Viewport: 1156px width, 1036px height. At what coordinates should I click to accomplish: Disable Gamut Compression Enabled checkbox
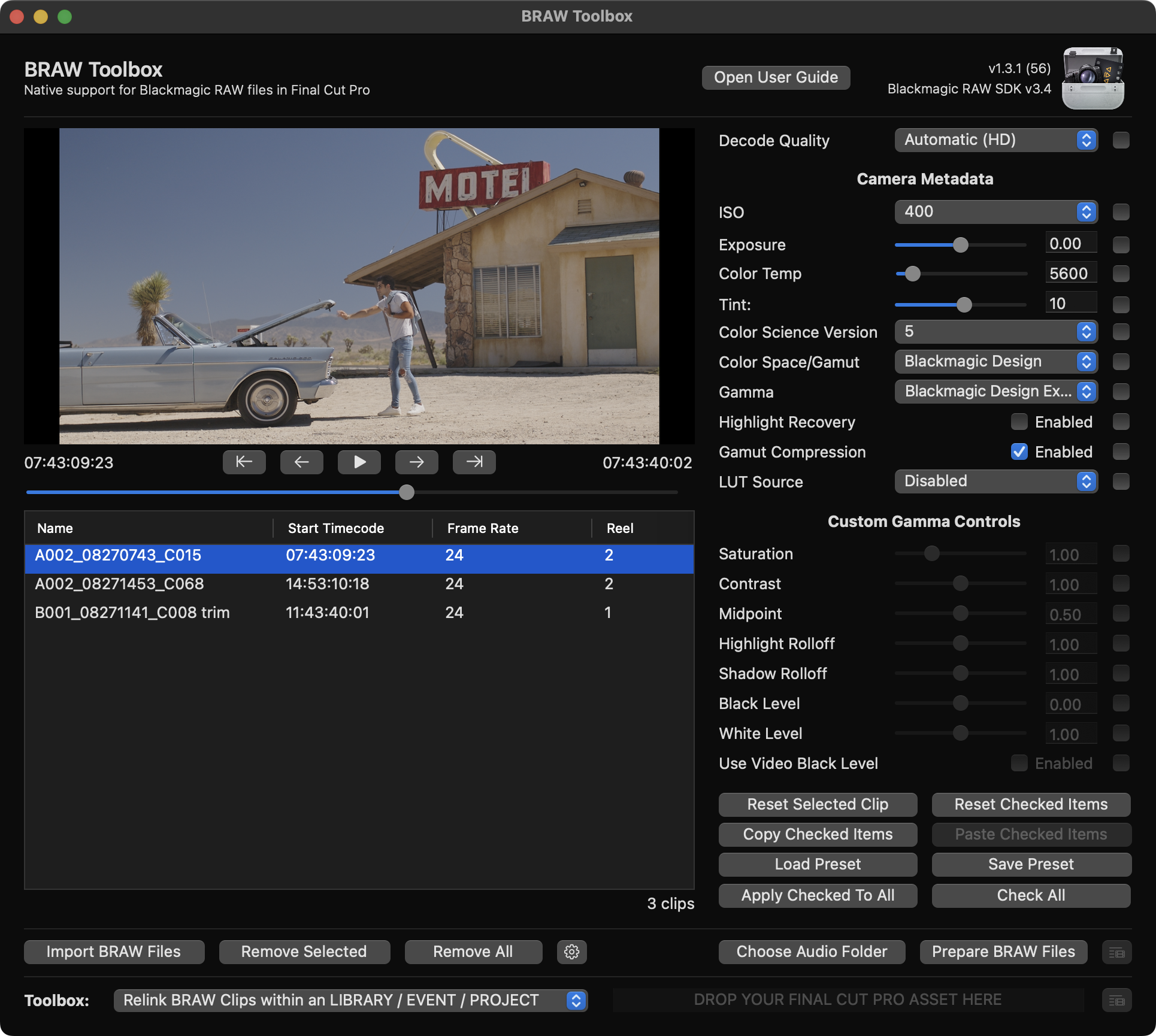click(x=1019, y=452)
